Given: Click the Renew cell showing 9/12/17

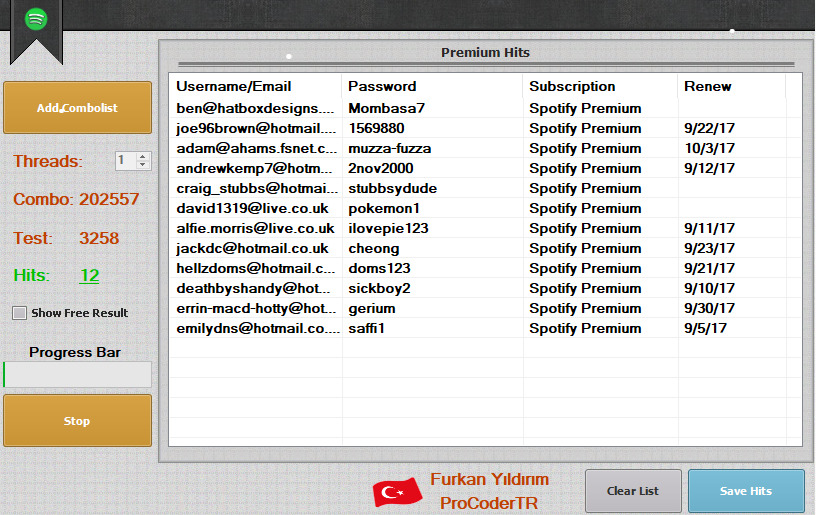Looking at the screenshot, I should [709, 169].
